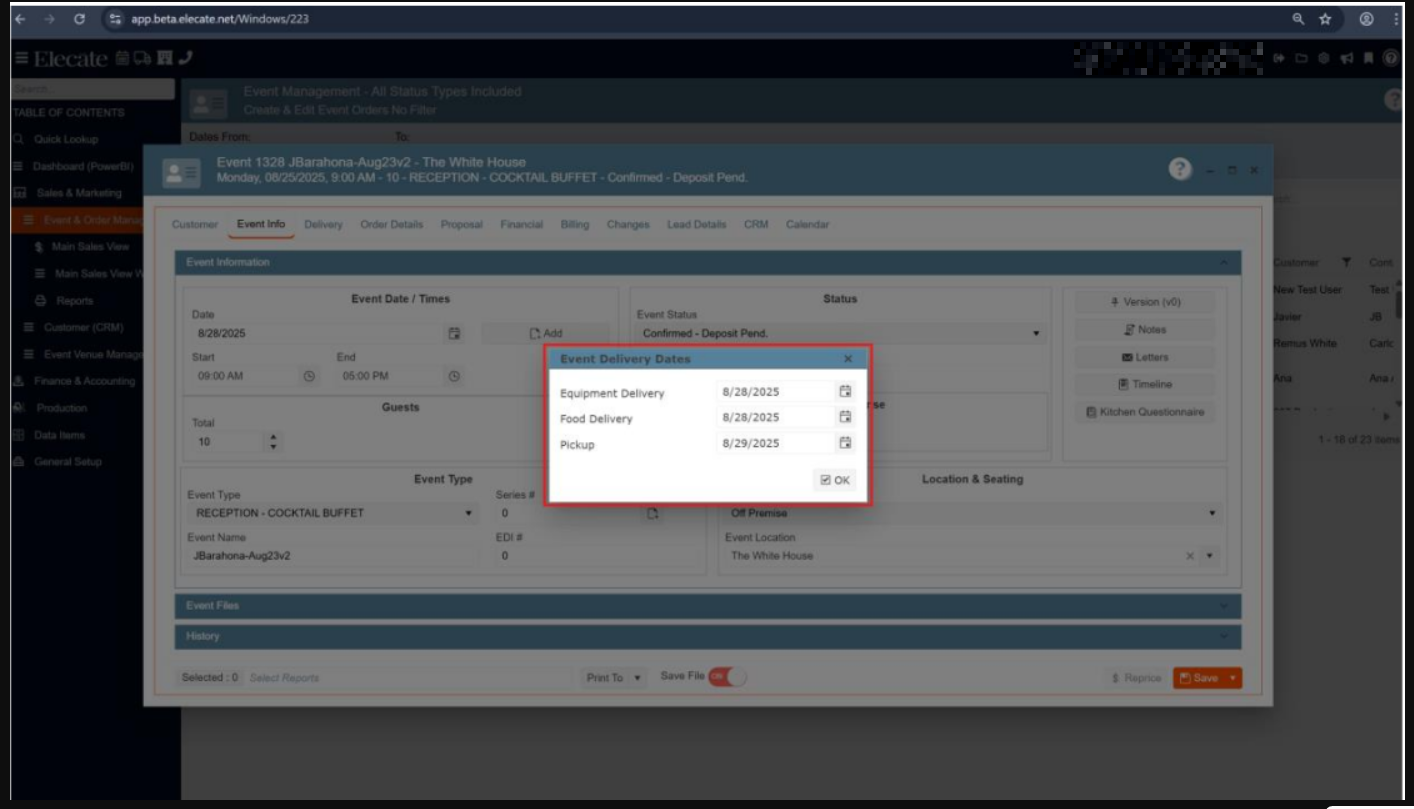Click the End time clock icon
The image size is (1414, 809).
(x=454, y=376)
